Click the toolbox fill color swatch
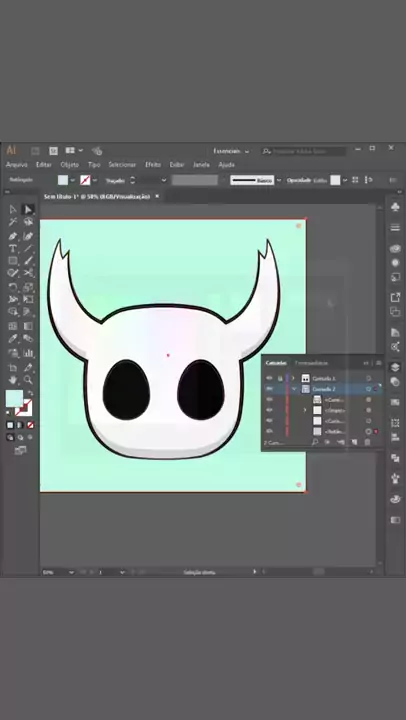This screenshot has height=720, width=406. pyautogui.click(x=14, y=398)
